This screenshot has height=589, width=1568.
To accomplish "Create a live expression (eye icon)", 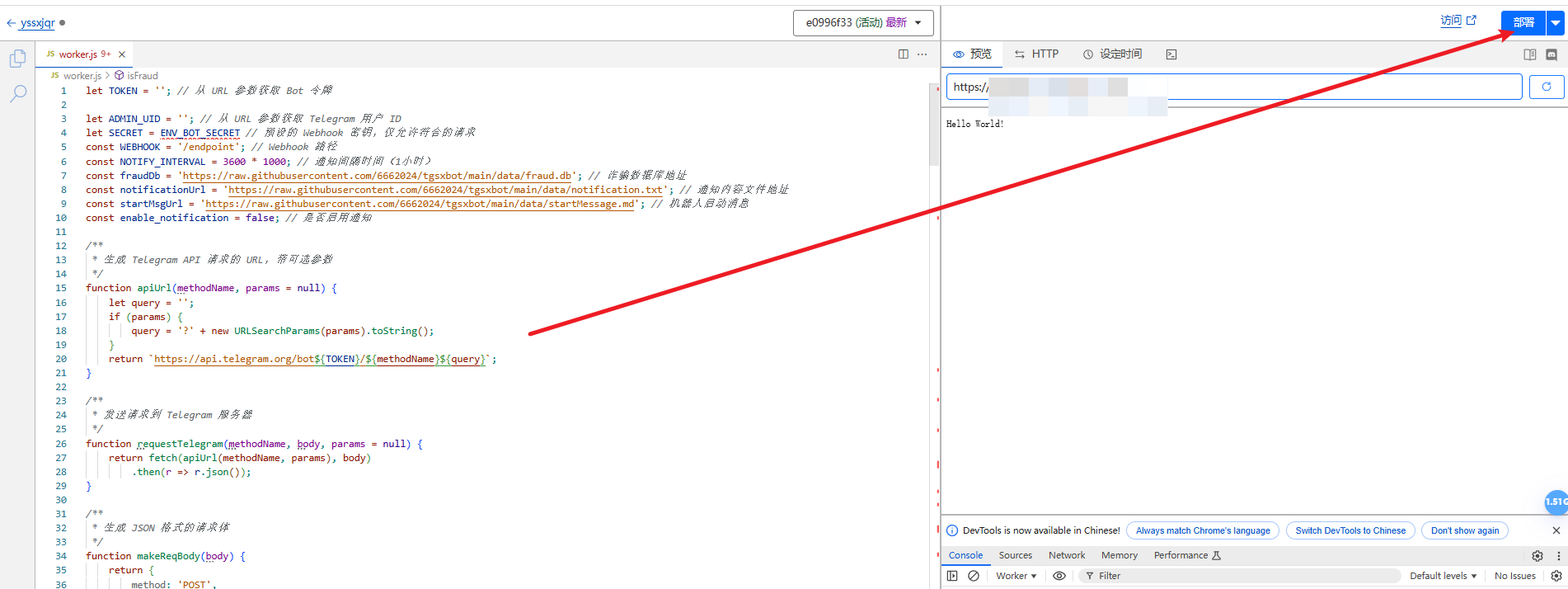I will tap(1059, 576).
